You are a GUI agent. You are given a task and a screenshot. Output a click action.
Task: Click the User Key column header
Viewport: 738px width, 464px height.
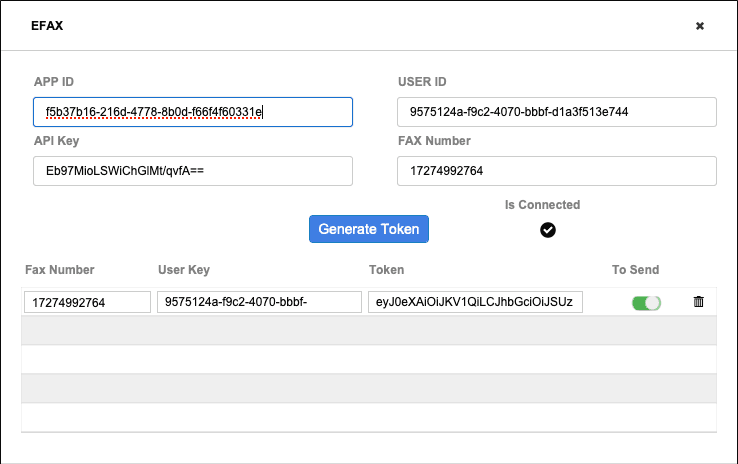pyautogui.click(x=184, y=270)
